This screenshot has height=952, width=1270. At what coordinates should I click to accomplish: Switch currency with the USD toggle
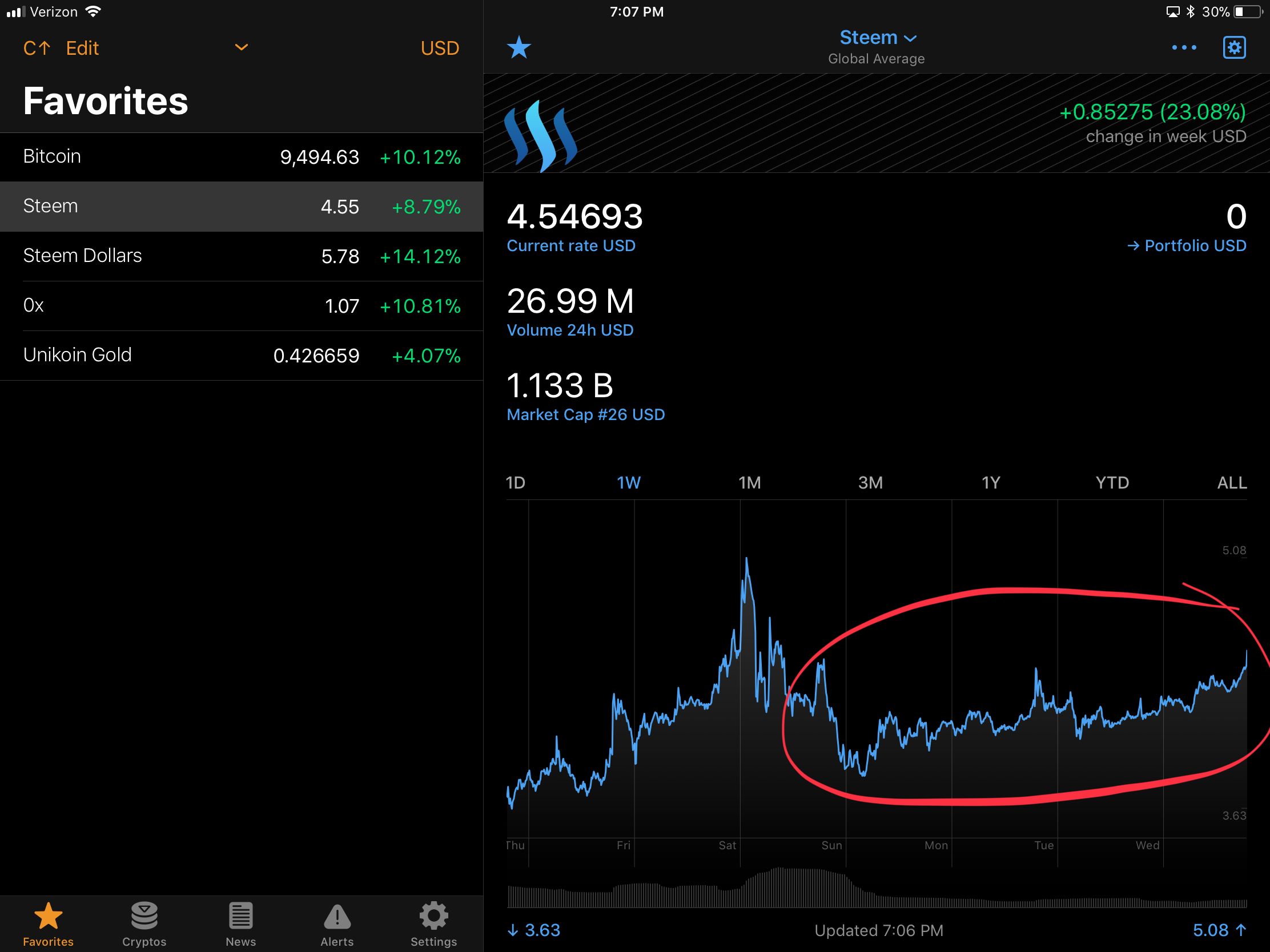pos(440,48)
